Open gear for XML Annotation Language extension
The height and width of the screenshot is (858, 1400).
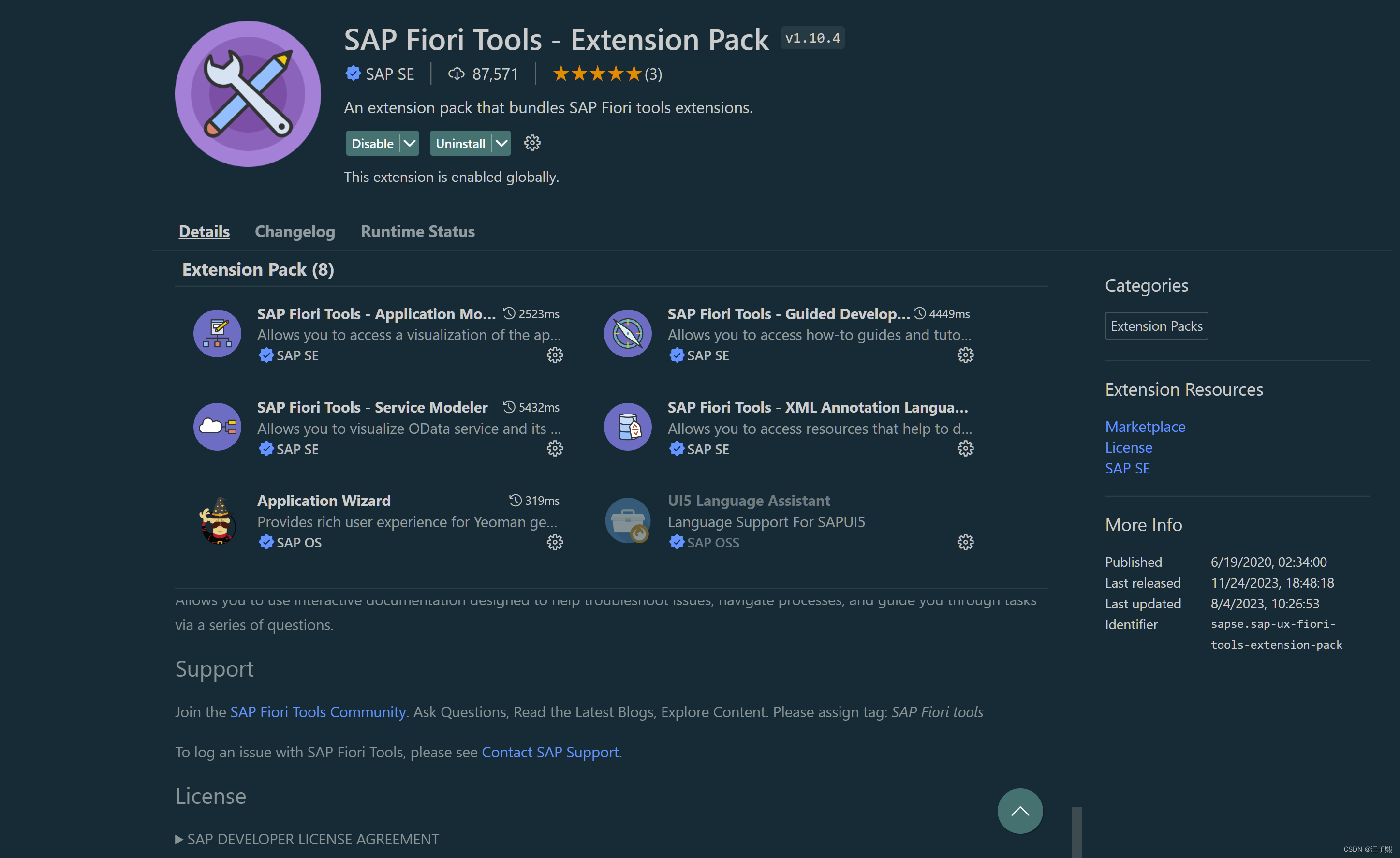point(965,449)
